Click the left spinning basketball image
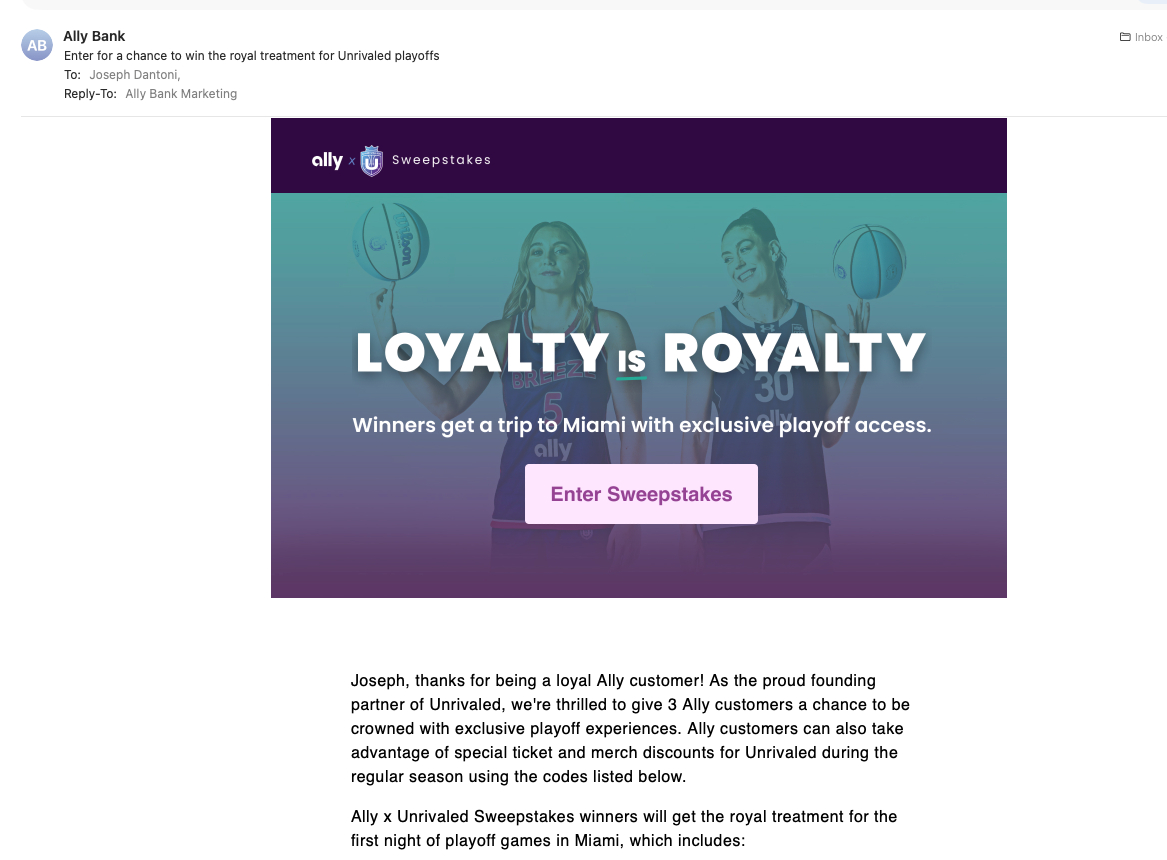This screenshot has width=1167, height=860. pyautogui.click(x=391, y=242)
